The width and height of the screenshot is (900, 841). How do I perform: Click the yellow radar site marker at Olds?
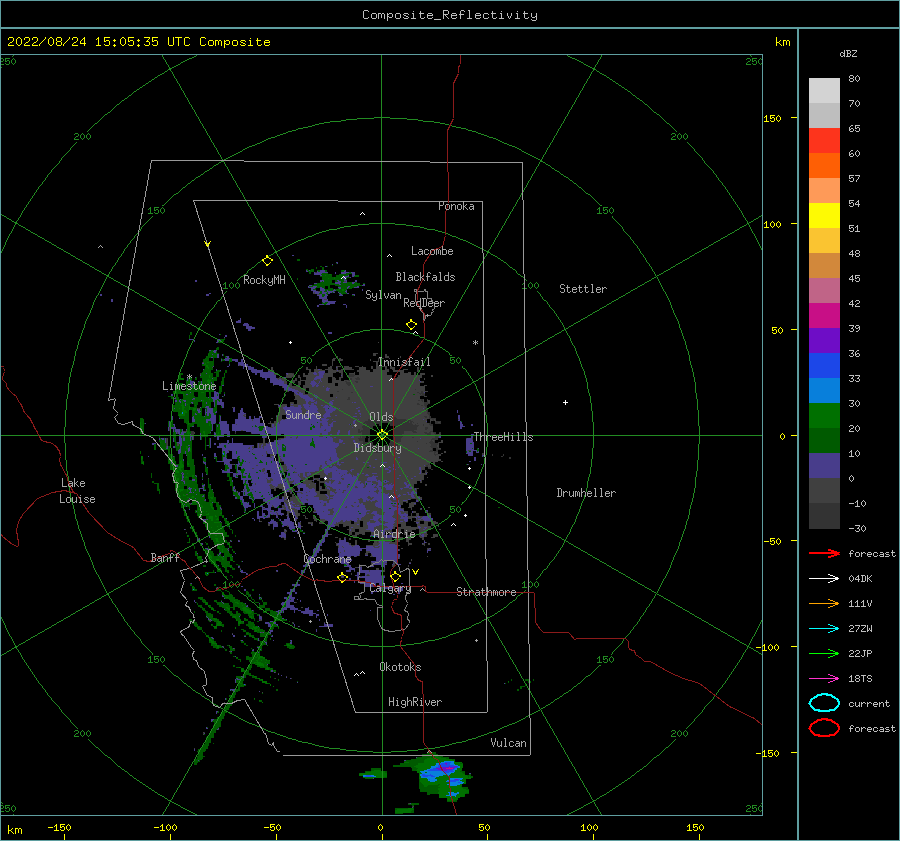point(382,435)
